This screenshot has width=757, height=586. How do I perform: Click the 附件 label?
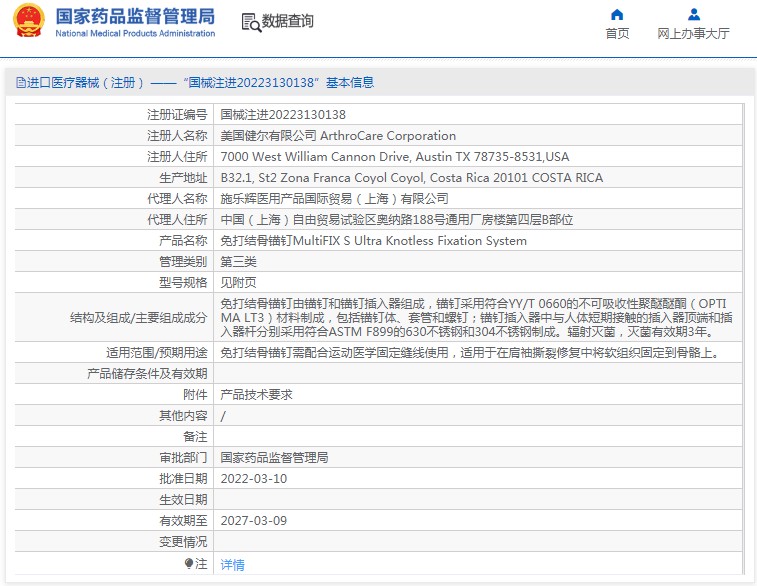click(x=196, y=395)
